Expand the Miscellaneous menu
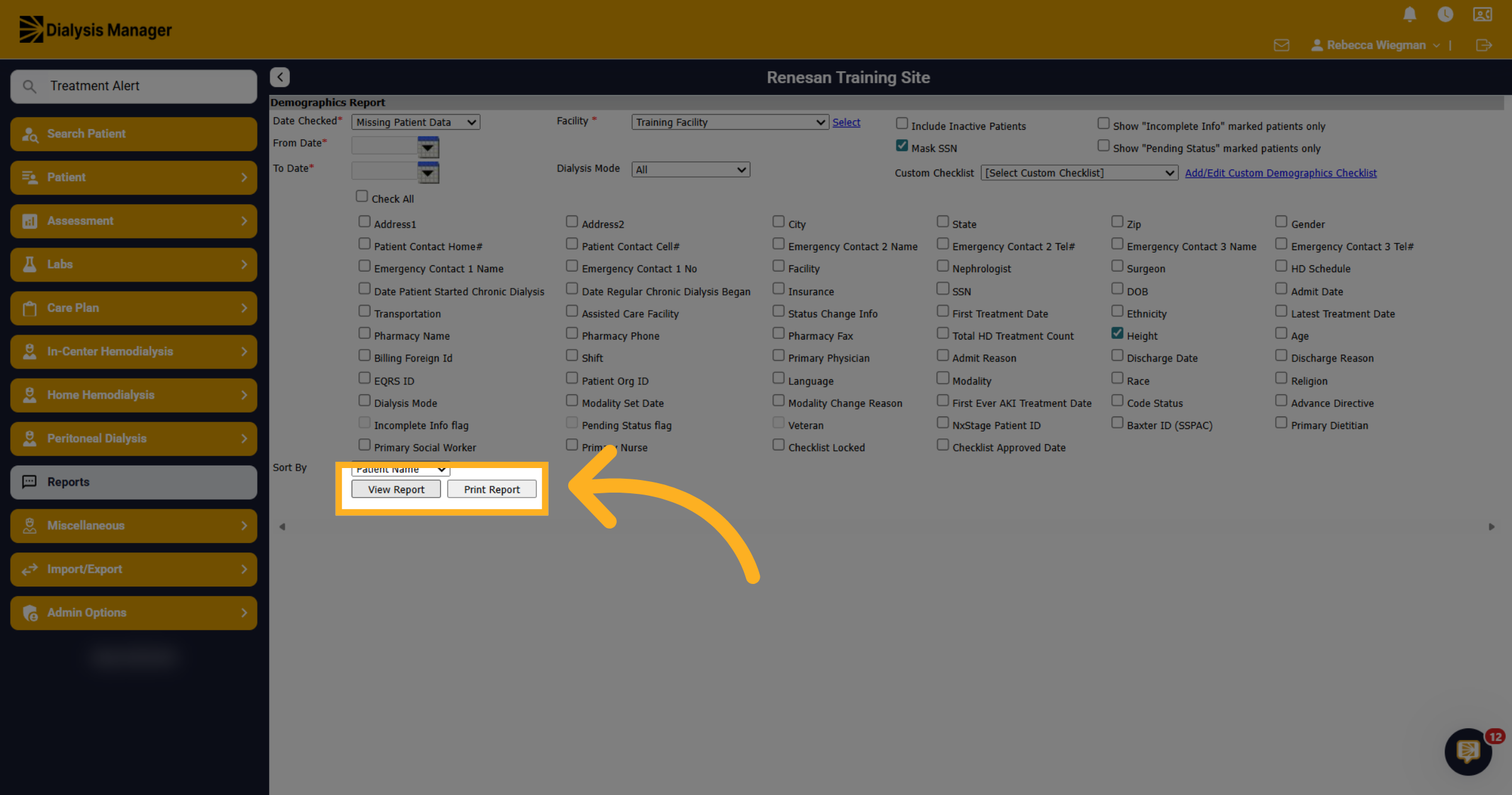Image resolution: width=1512 pixels, height=795 pixels. tap(134, 526)
